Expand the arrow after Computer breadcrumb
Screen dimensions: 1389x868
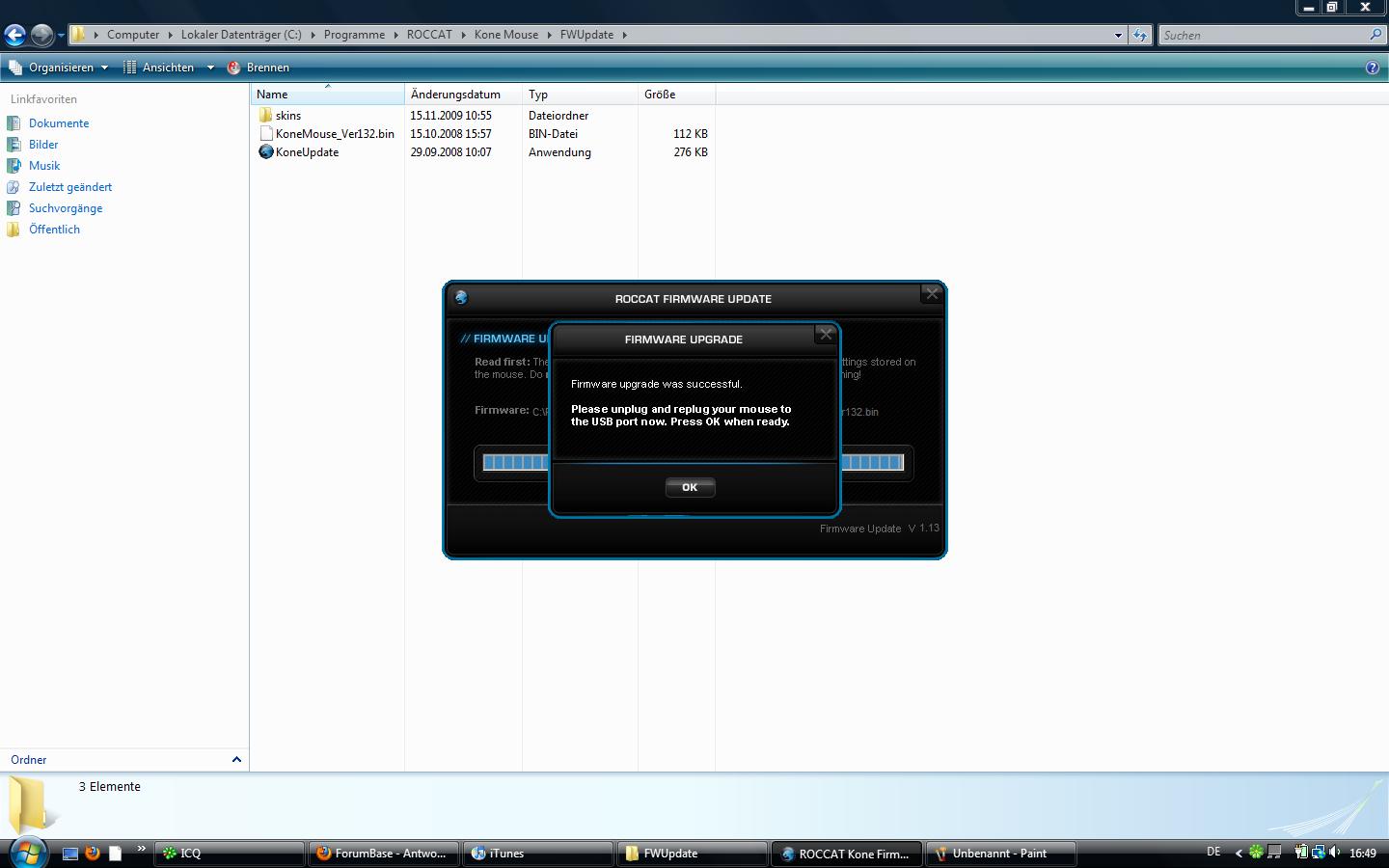click(171, 35)
